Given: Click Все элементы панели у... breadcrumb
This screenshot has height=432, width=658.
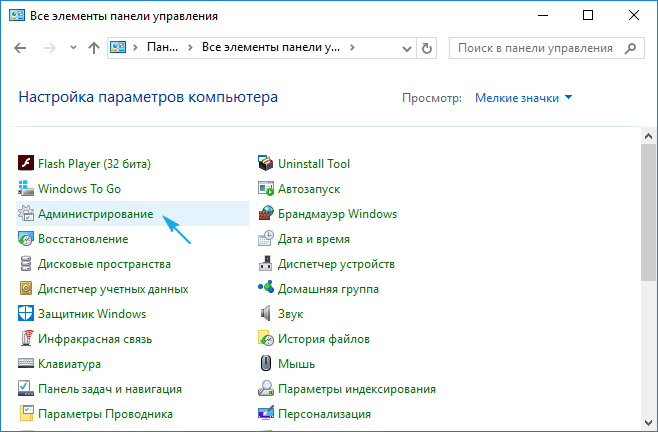Looking at the screenshot, I should pos(271,47).
